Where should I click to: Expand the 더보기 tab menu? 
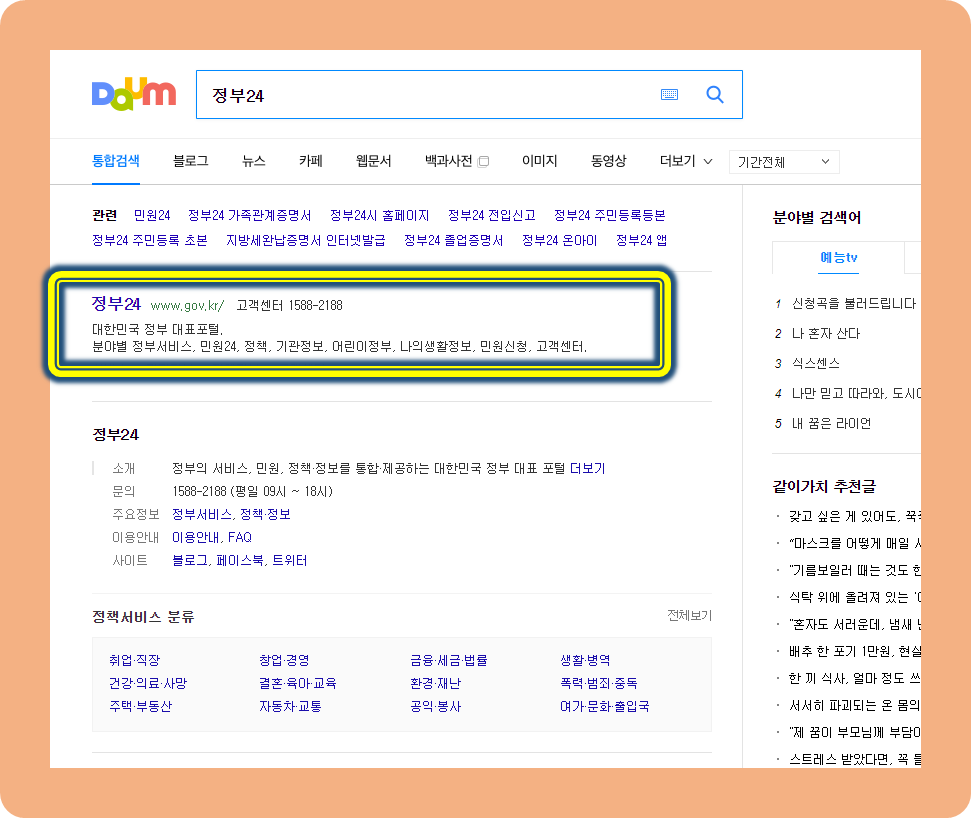click(686, 161)
